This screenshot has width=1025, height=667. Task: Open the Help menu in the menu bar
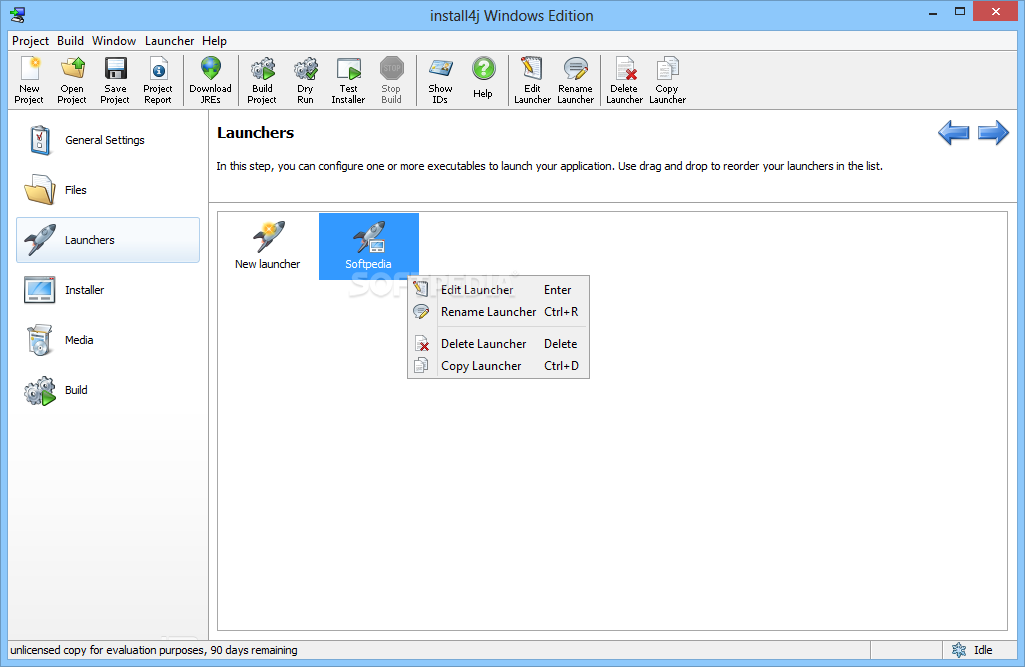(214, 41)
